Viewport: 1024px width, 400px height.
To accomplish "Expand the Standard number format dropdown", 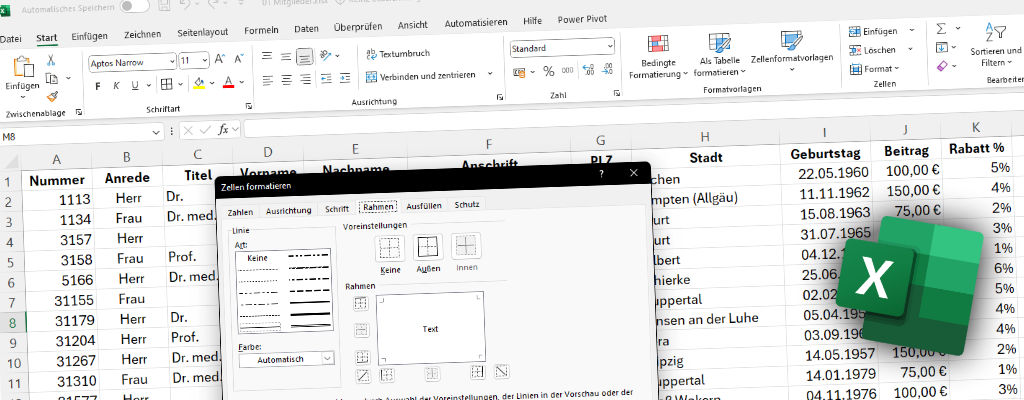I will coord(617,48).
